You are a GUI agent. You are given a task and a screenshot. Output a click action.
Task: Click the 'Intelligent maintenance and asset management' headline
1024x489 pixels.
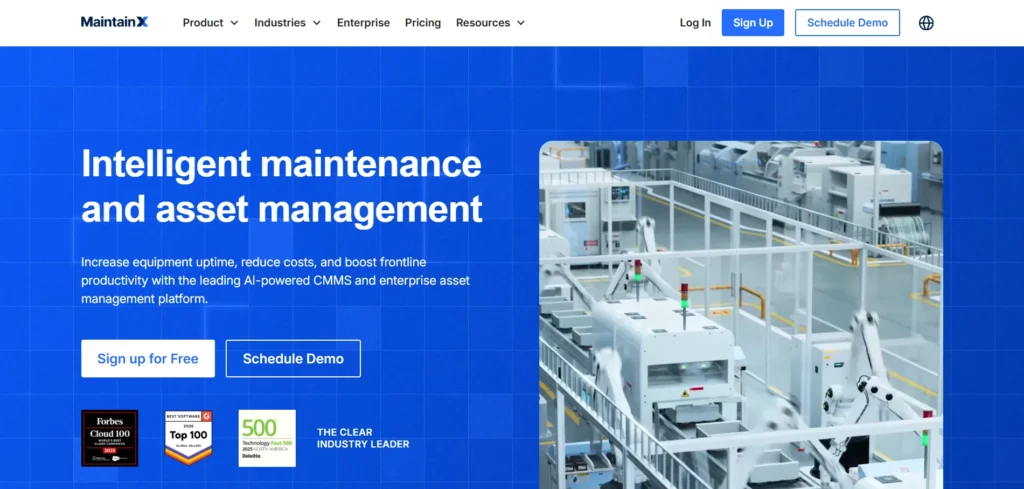pos(281,186)
